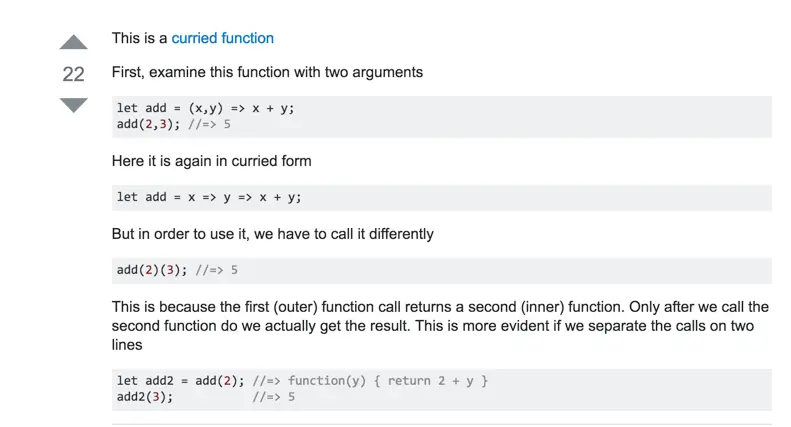
Task: Click the words 'This is a' before the link
Action: (x=139, y=38)
